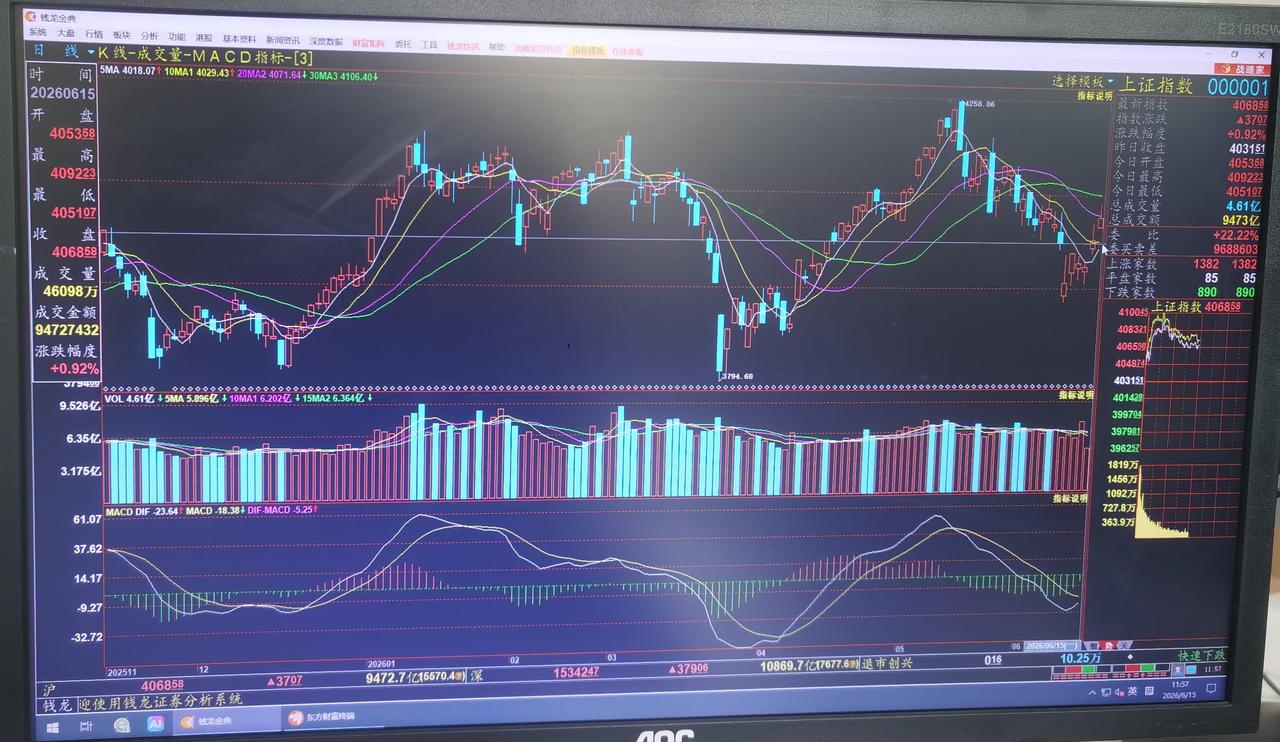Screen dimensions: 1280x742
Task: Open the 工具 menu
Action: [x=429, y=45]
